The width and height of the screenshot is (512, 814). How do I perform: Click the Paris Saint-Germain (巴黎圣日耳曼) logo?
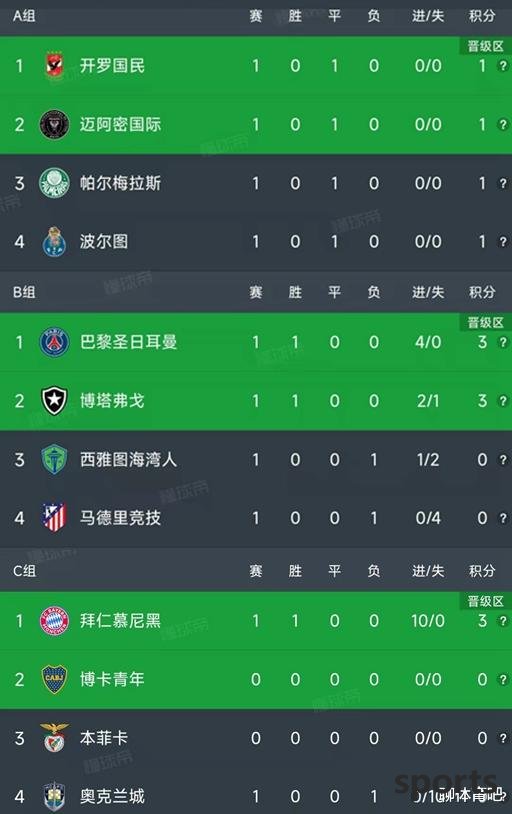coord(54,342)
